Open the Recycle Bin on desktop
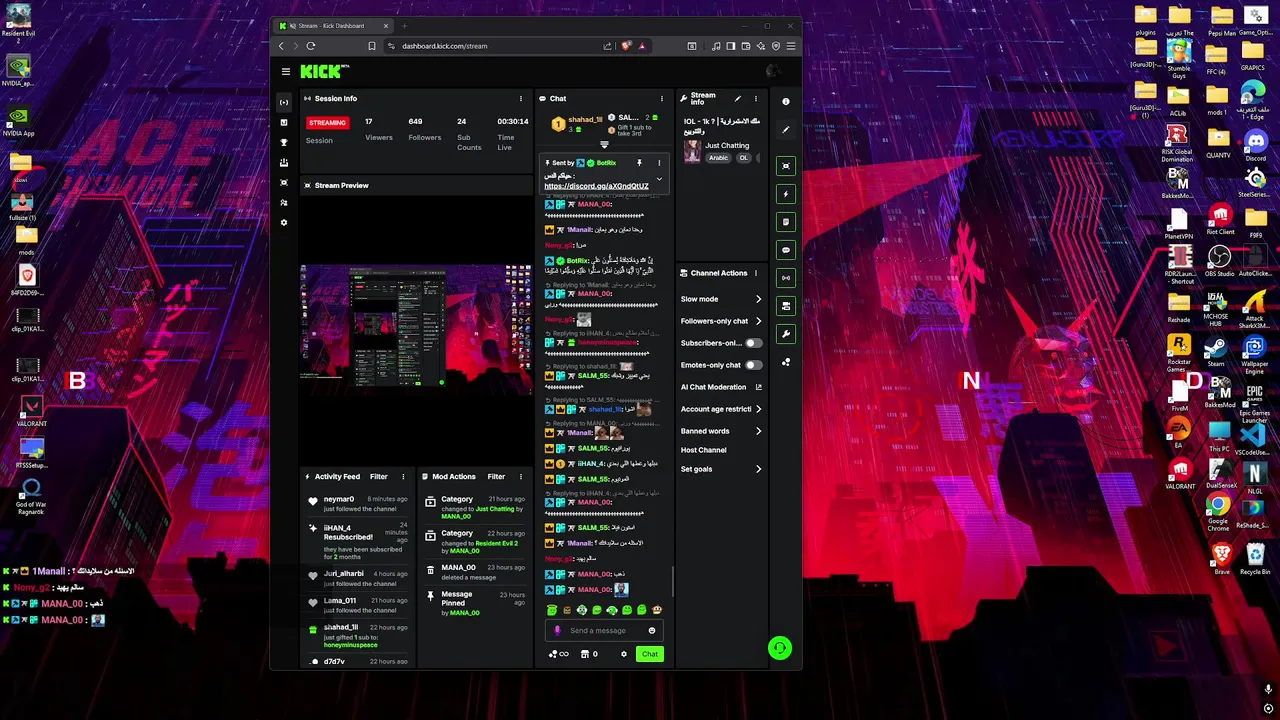This screenshot has width=1280, height=720. pyautogui.click(x=1255, y=559)
